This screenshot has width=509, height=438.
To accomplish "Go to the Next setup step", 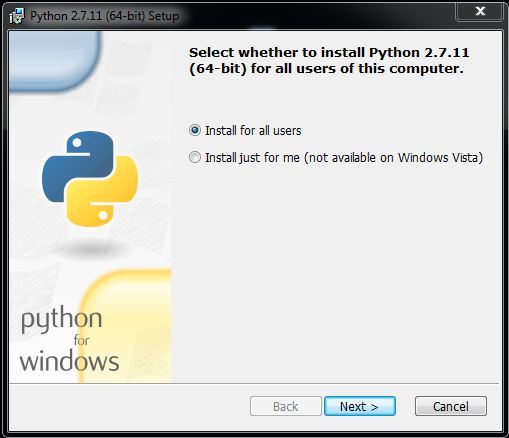I will click(x=360, y=406).
